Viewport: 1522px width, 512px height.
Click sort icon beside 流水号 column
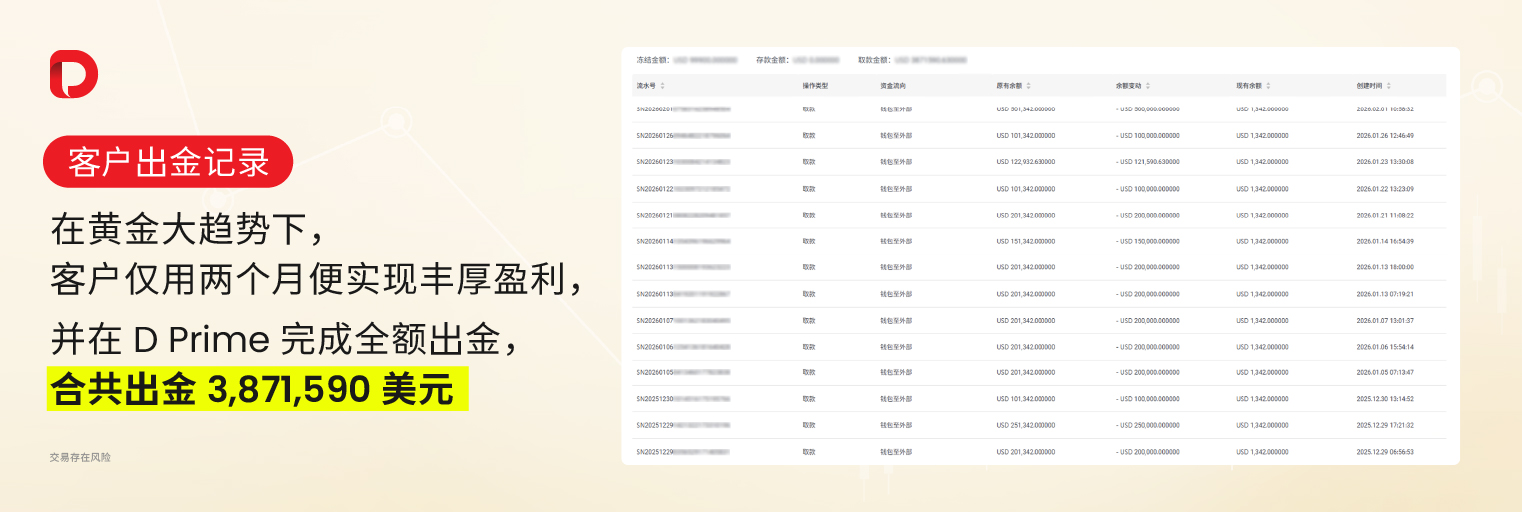tap(662, 86)
